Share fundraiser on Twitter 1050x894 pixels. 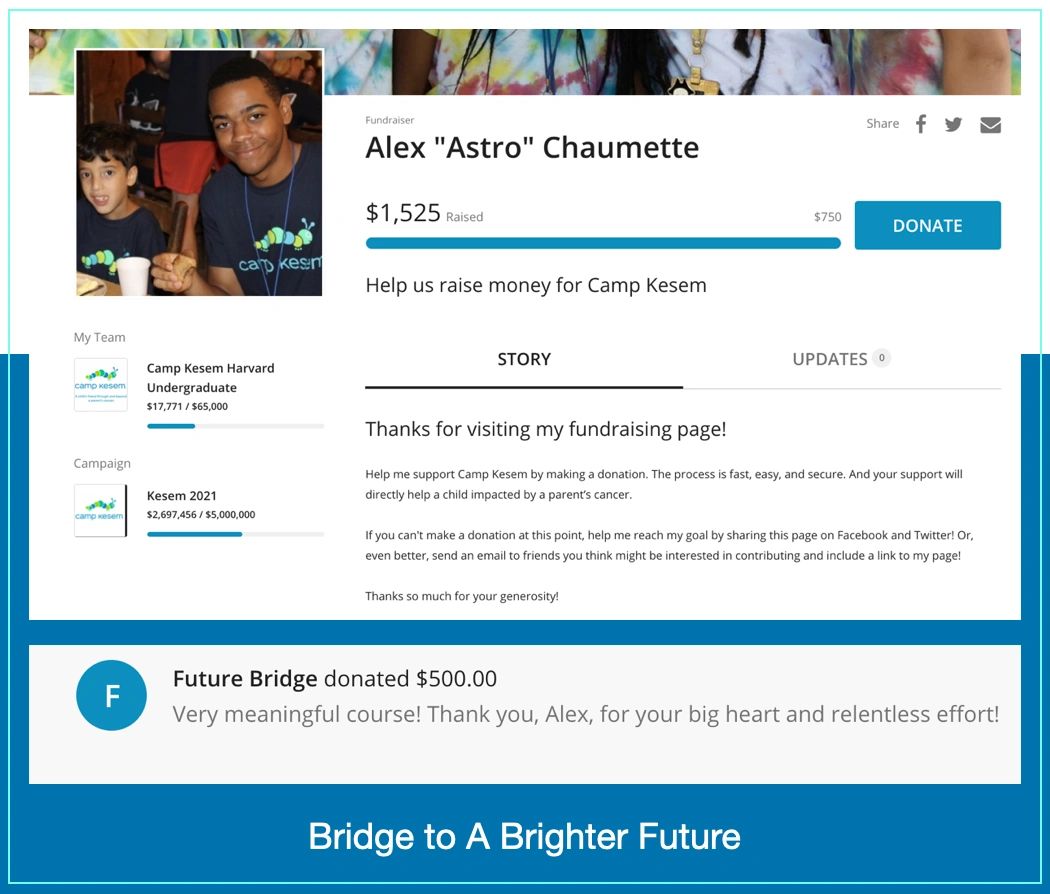click(953, 124)
